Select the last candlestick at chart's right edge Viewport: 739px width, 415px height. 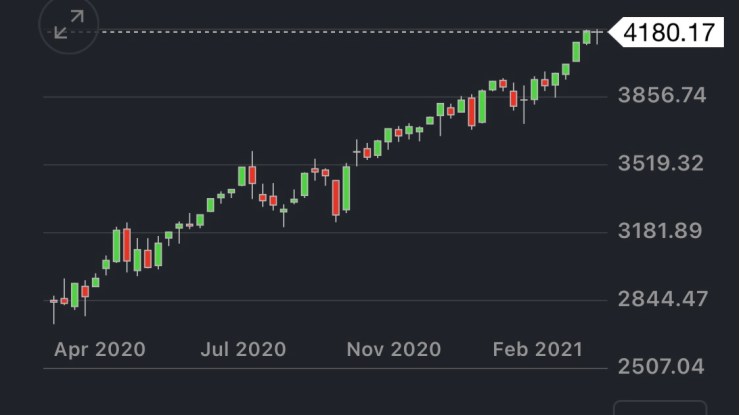tap(598, 34)
